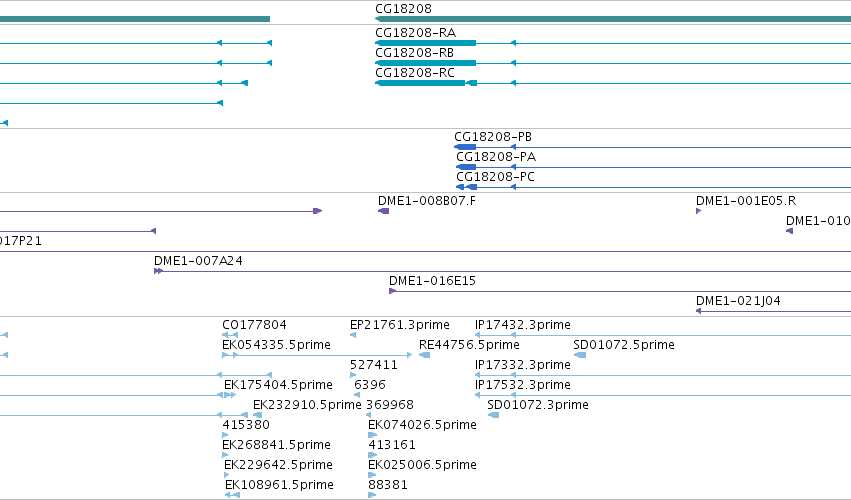851x500 pixels.
Task: Select DME1-021J04 label
Action: [738, 301]
